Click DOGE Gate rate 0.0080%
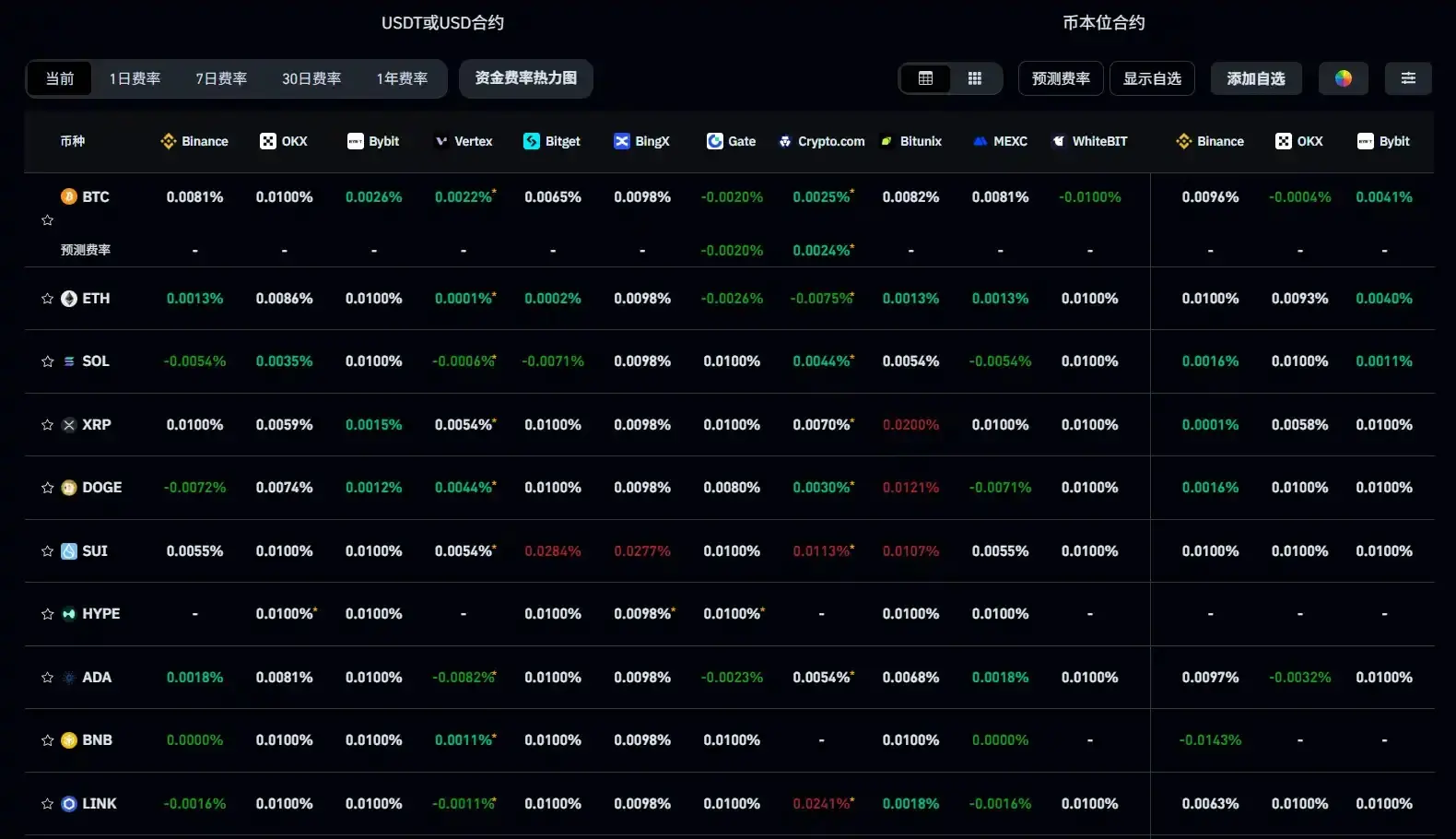The image size is (1456, 839). pyautogui.click(x=732, y=488)
